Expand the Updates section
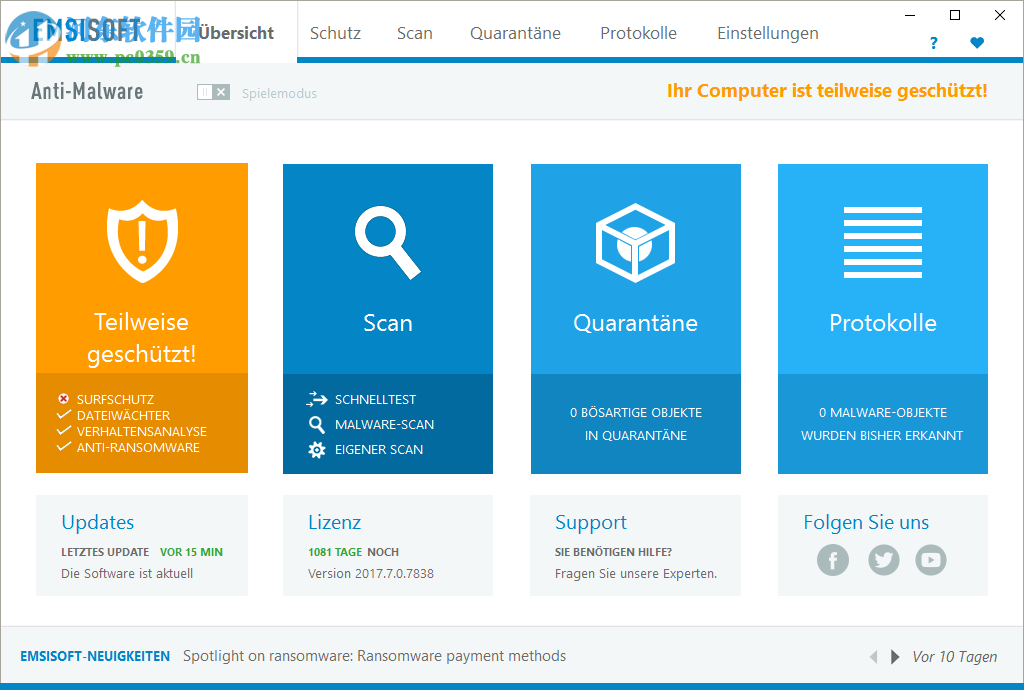 (97, 522)
